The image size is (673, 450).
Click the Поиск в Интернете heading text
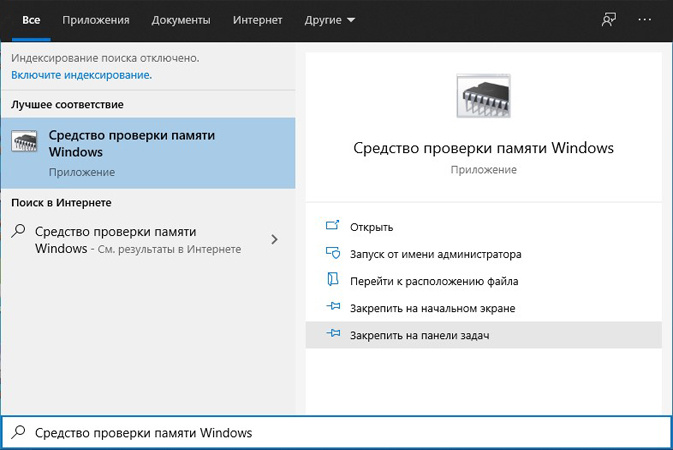click(x=61, y=203)
